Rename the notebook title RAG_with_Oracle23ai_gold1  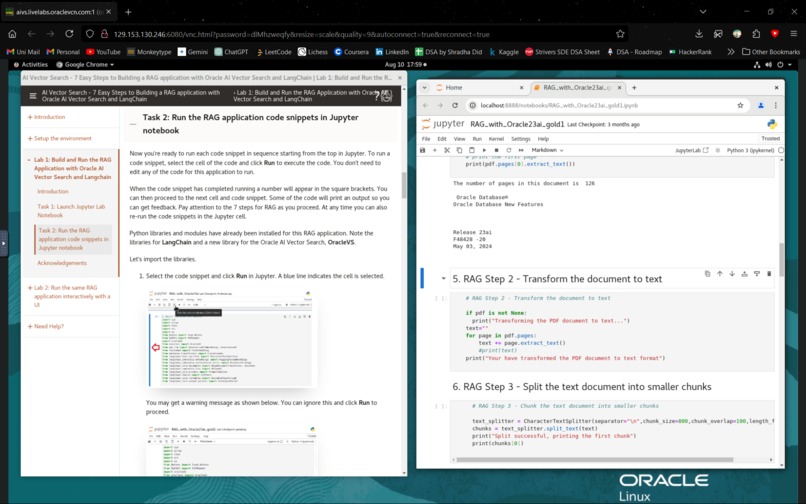click(517, 124)
